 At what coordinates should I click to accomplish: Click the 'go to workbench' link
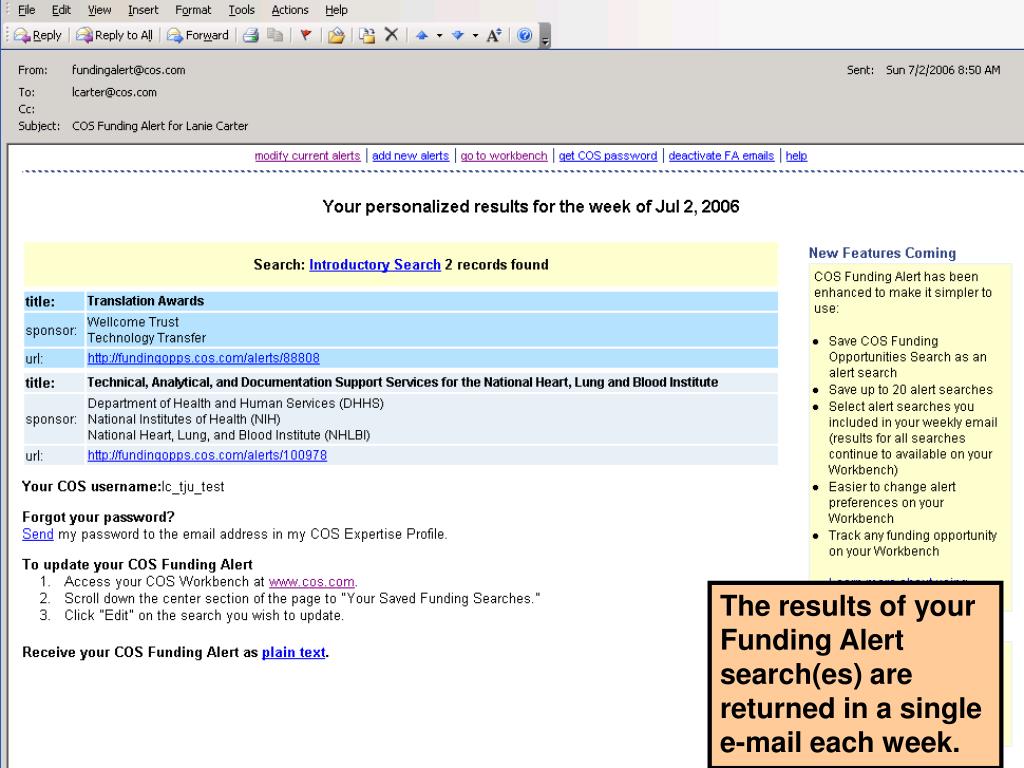[504, 155]
